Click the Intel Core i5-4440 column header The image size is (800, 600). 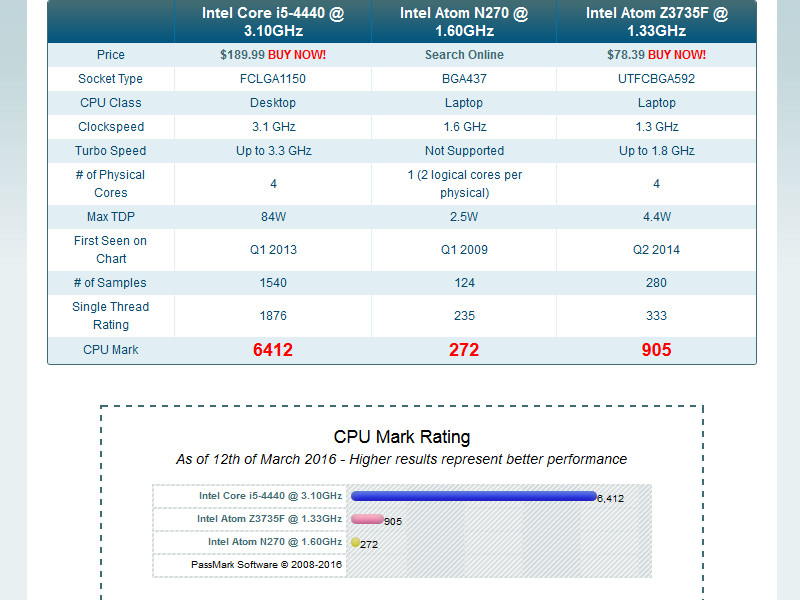pyautogui.click(x=273, y=21)
